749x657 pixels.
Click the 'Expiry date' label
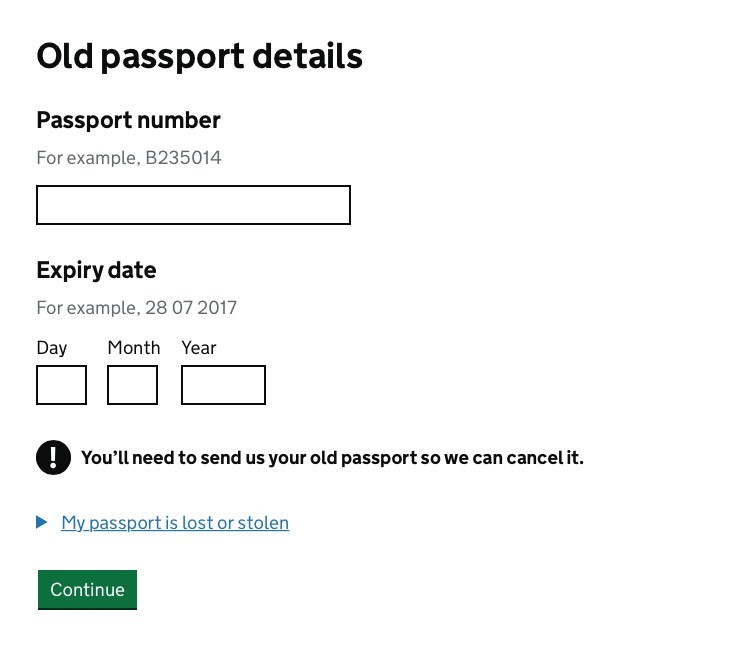(96, 270)
